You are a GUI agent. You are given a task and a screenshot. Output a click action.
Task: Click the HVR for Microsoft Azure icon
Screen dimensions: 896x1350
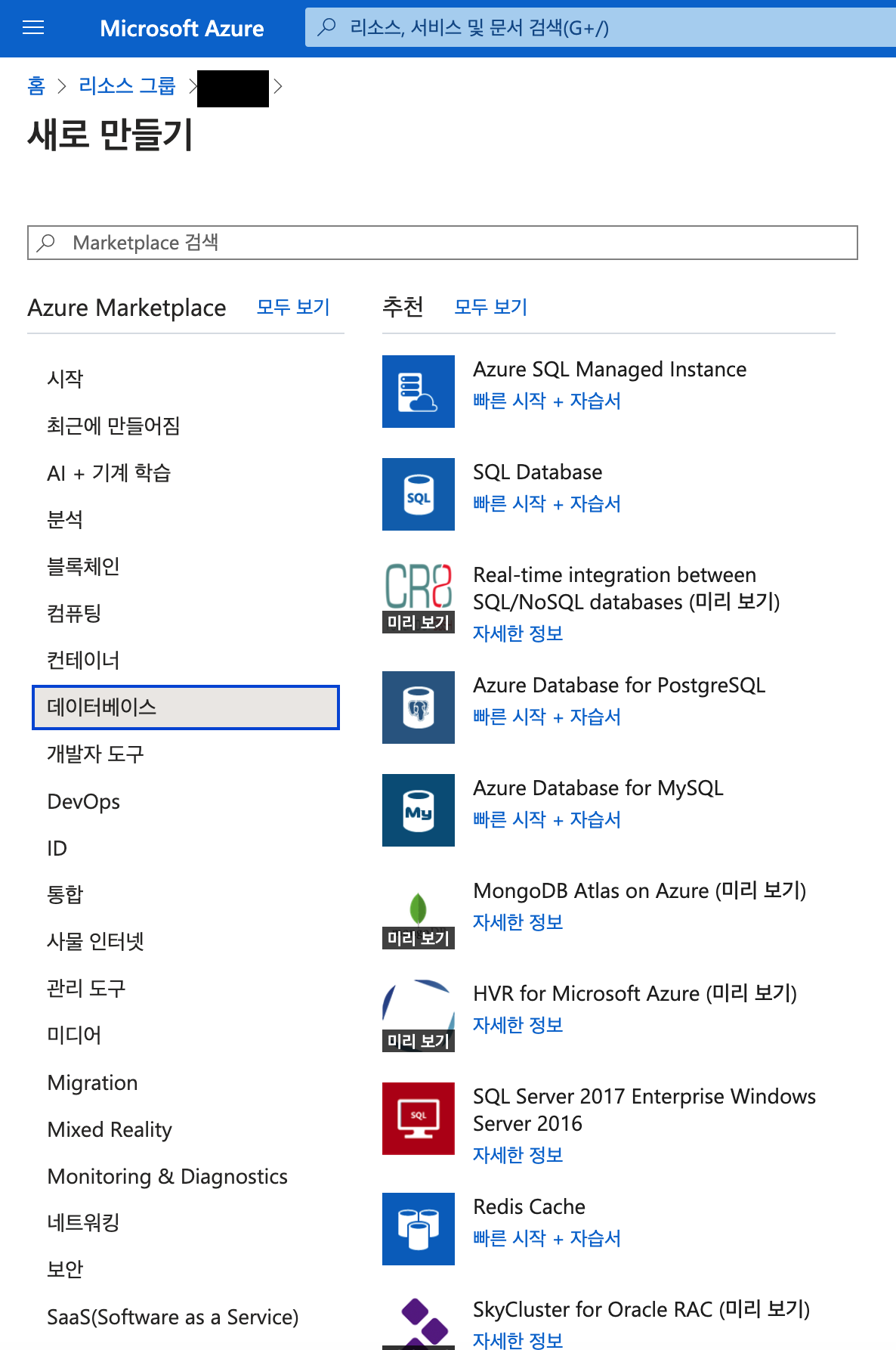coord(419,1016)
